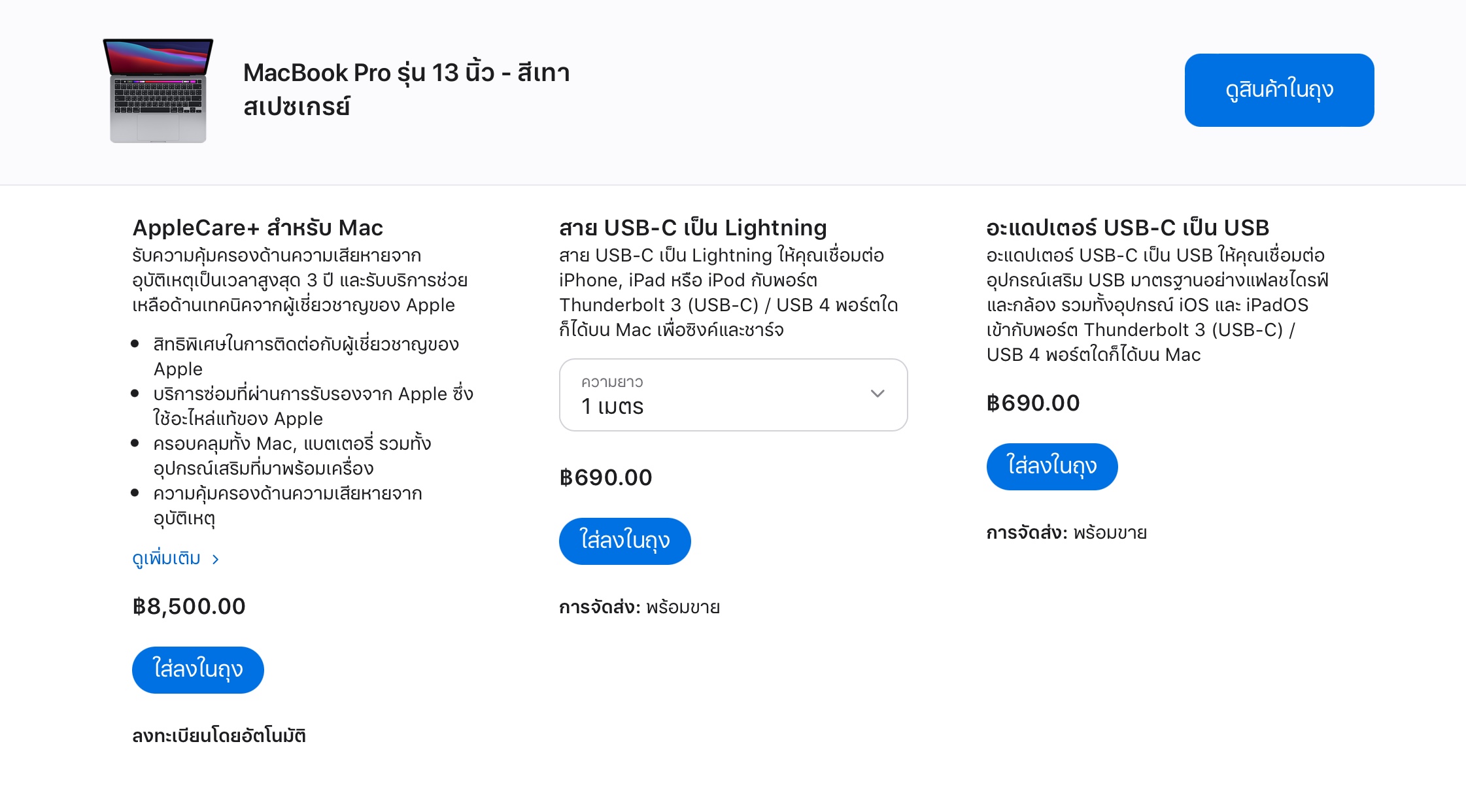Click the 1 เมตร selected length value
The width and height of the screenshot is (1466, 812).
613,407
